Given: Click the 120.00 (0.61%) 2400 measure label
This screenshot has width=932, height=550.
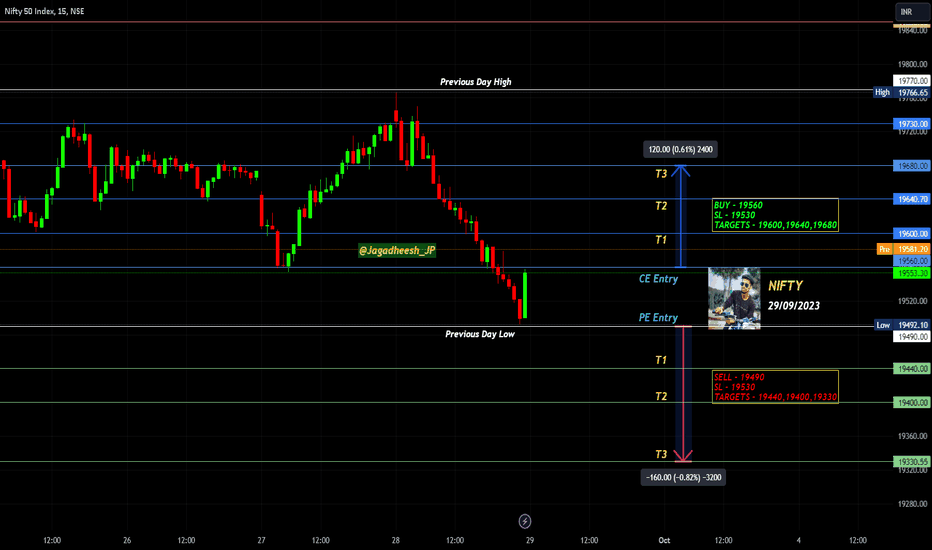Looking at the screenshot, I should click(681, 149).
